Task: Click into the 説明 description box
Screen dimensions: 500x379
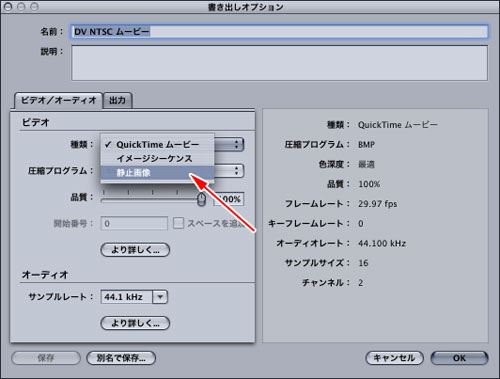Action: click(280, 63)
